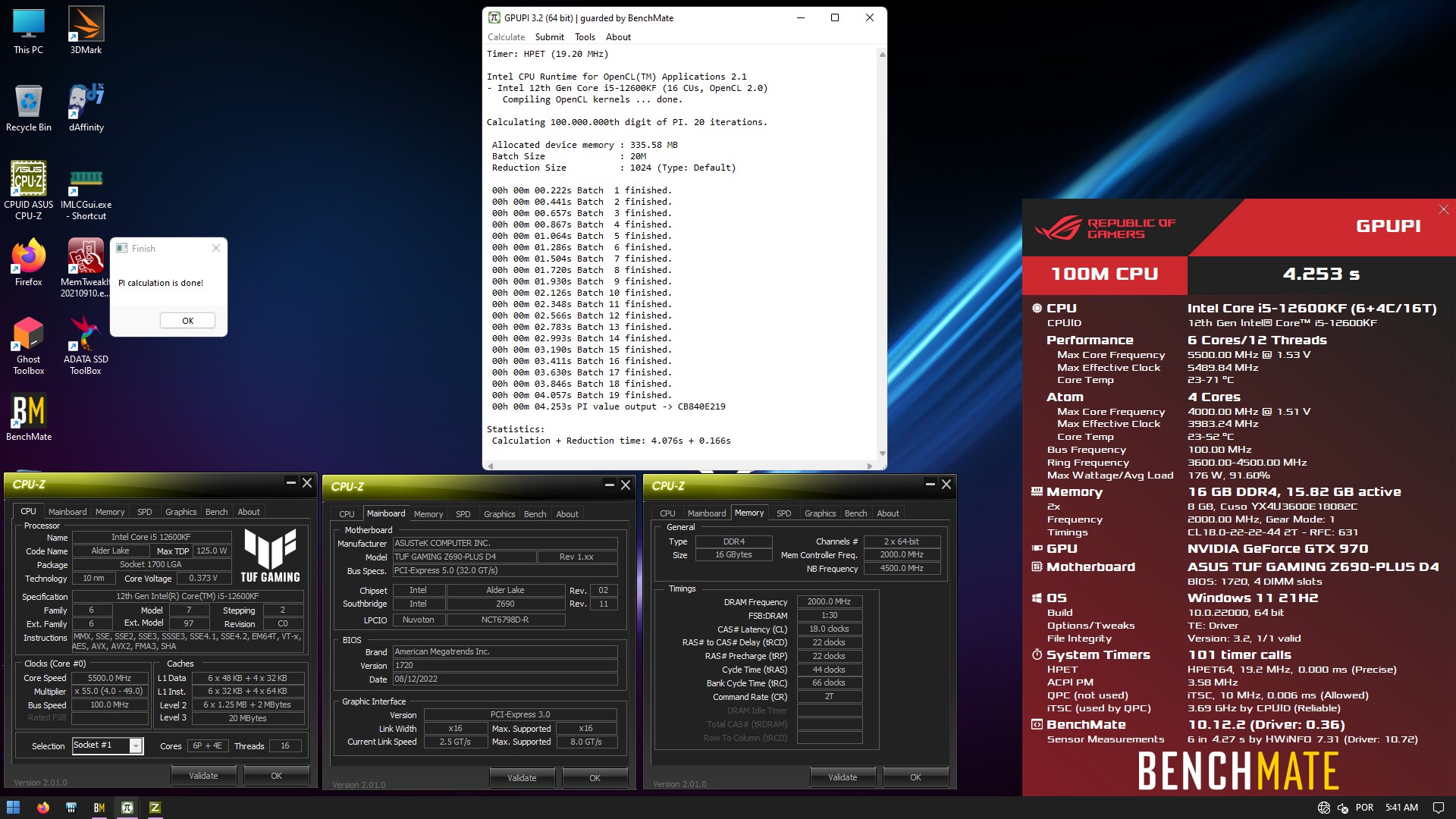Open the notification center icon
1456x819 pixels.
click(x=1438, y=808)
